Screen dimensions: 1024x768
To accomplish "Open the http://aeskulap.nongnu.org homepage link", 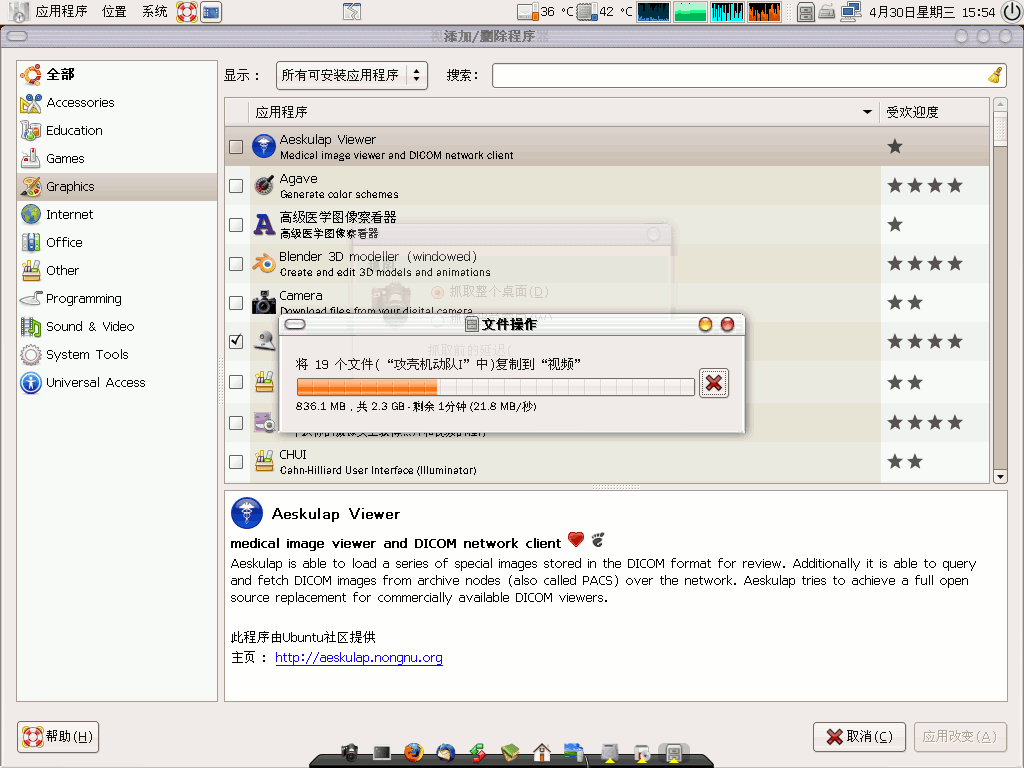I will 359,658.
